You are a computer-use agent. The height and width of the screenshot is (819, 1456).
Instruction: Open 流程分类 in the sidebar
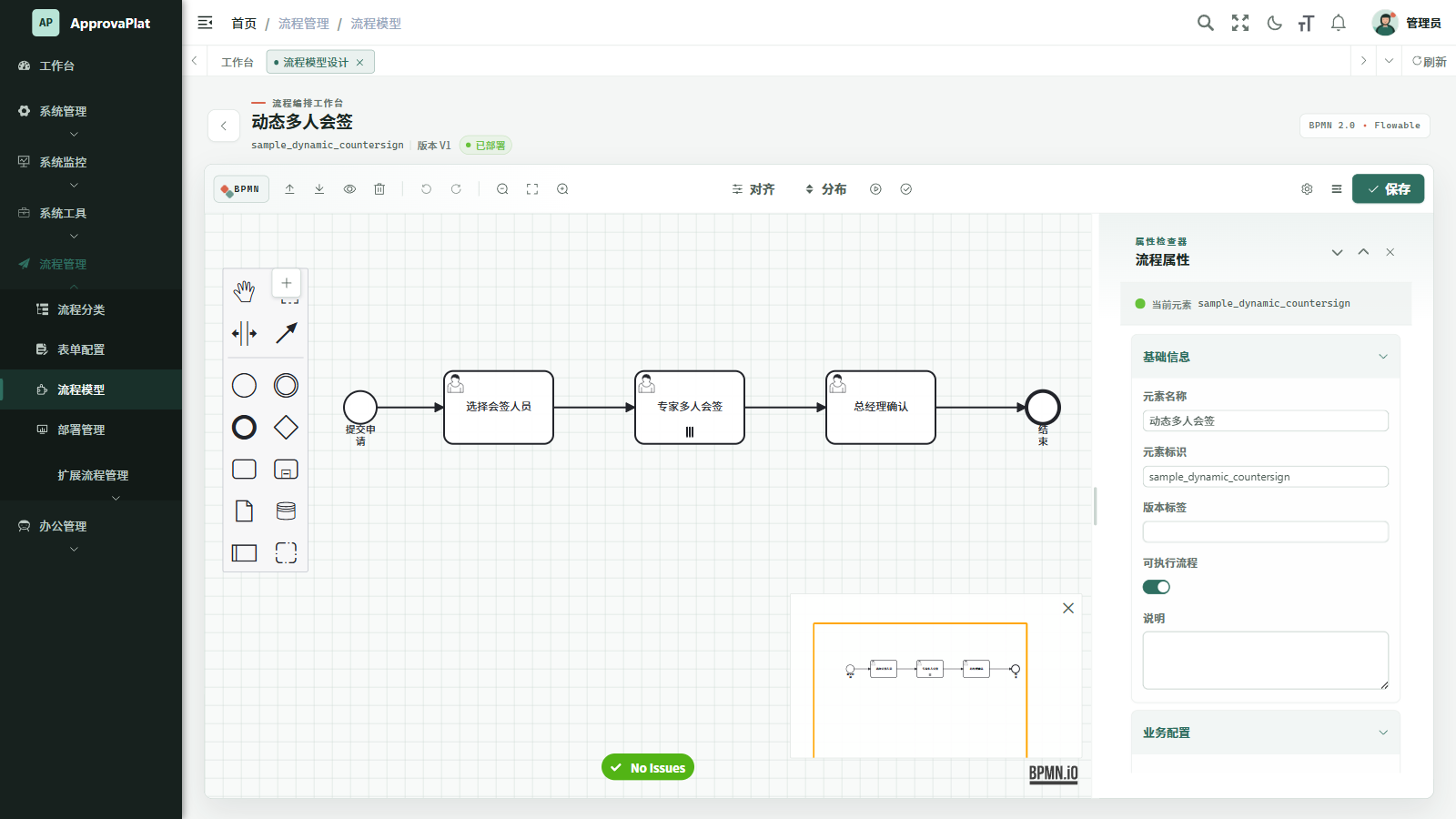91,309
